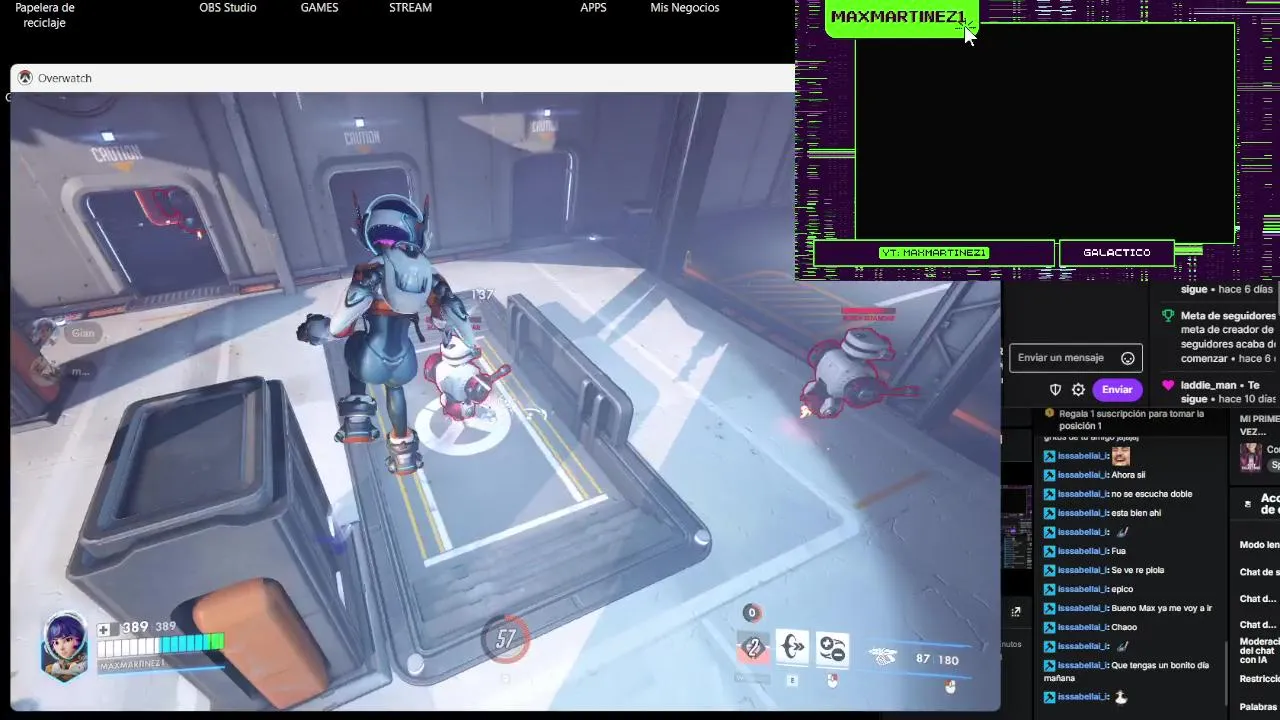
Task: Click chat message 'Se ve re piola'
Action: click(x=1138, y=570)
